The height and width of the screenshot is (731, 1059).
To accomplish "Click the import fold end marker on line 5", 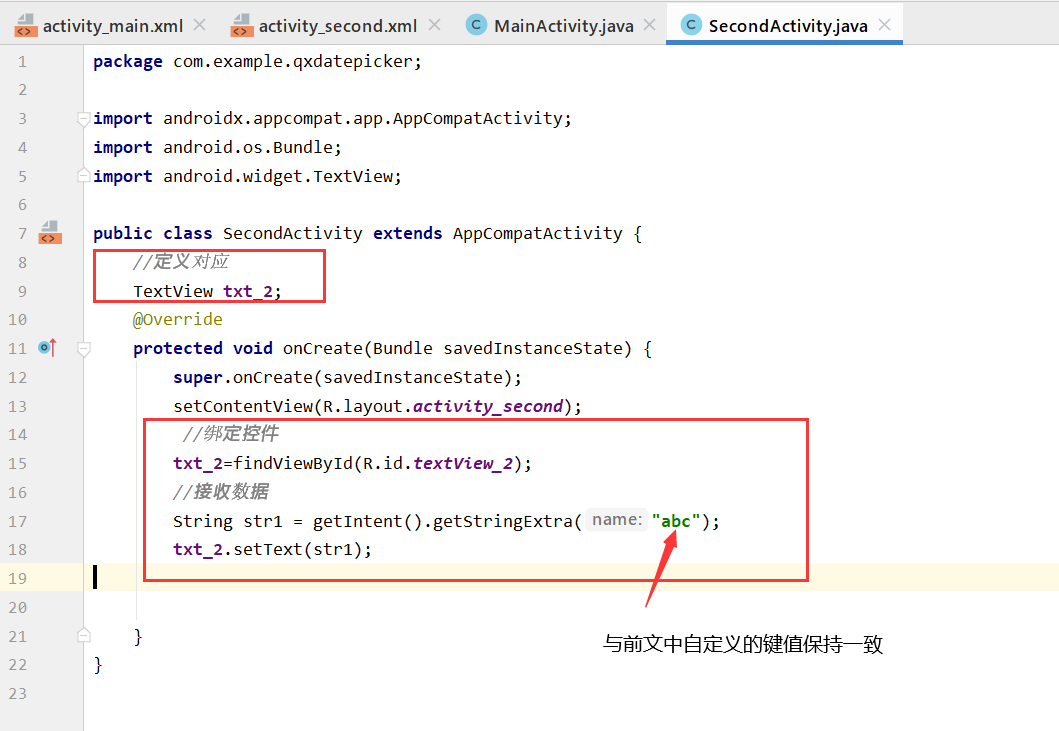I will click(x=84, y=175).
